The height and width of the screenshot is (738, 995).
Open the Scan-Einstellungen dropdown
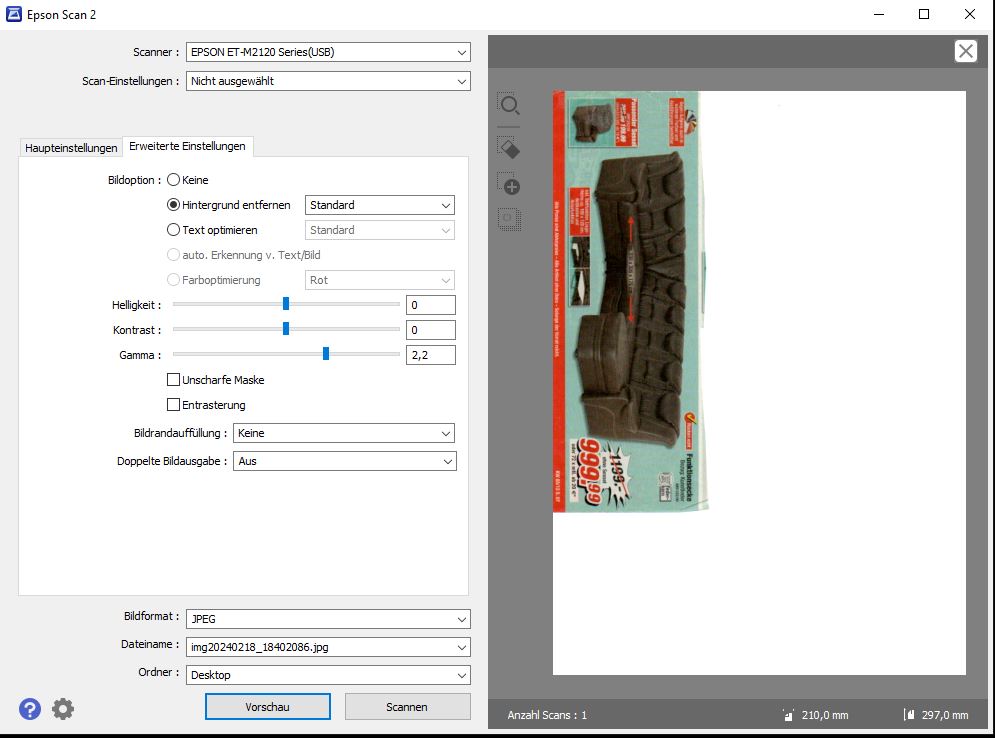tap(328, 81)
